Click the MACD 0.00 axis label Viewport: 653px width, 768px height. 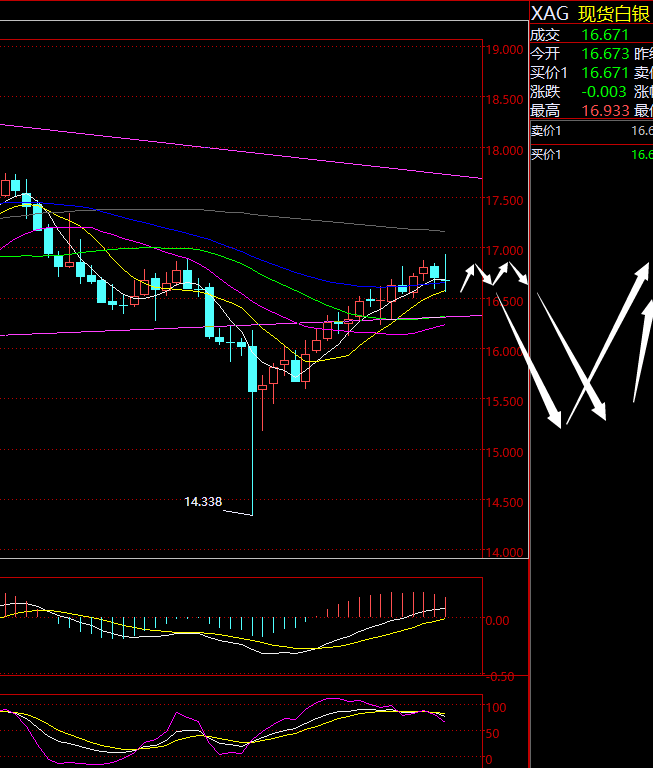[497, 621]
